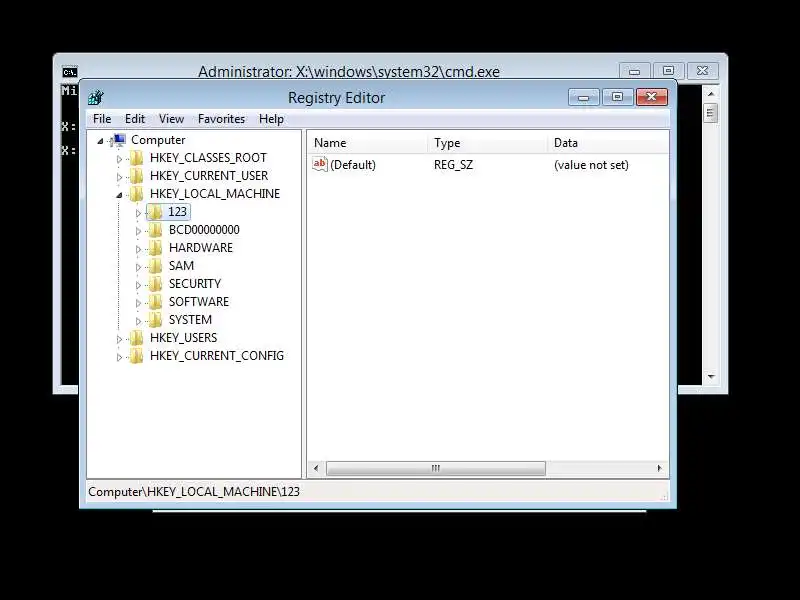Click the values pane left scroll arrow
The image size is (800, 600).
tap(316, 468)
